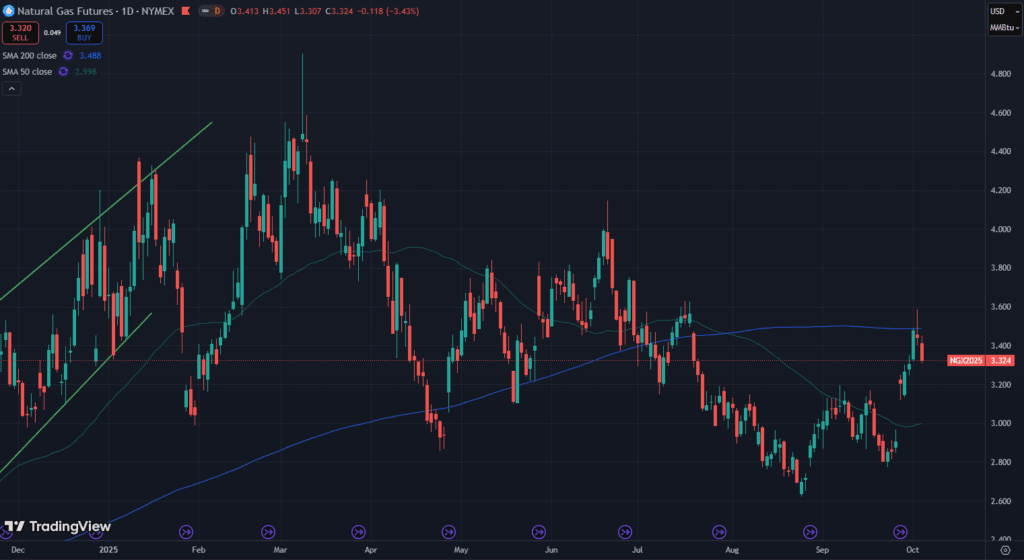The width and height of the screenshot is (1024, 560).
Task: Click the SMA 200 close indicator label
Action: point(28,56)
